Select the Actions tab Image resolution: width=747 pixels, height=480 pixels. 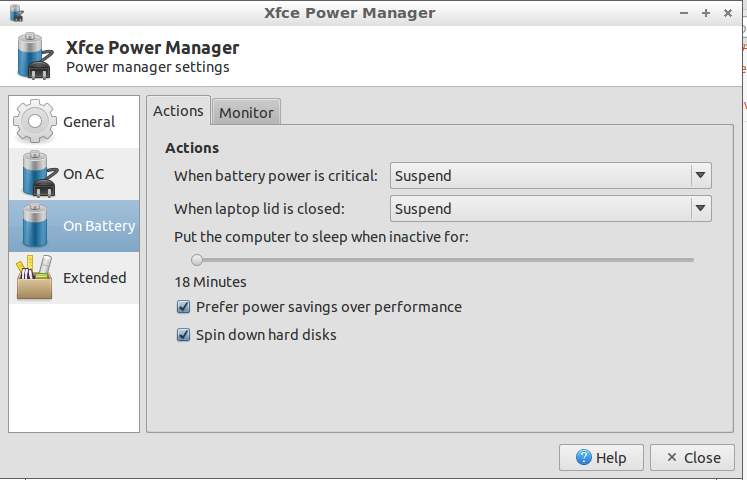[x=178, y=110]
